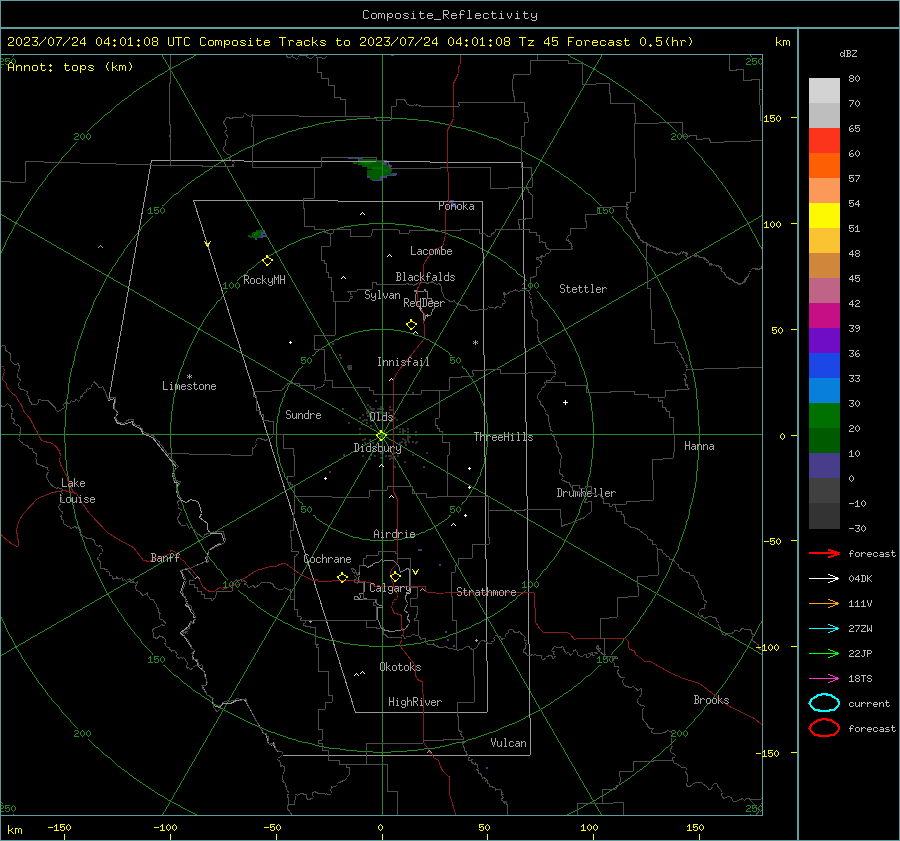Click the Strathmore city label
The width and height of the screenshot is (900, 841).
click(486, 592)
